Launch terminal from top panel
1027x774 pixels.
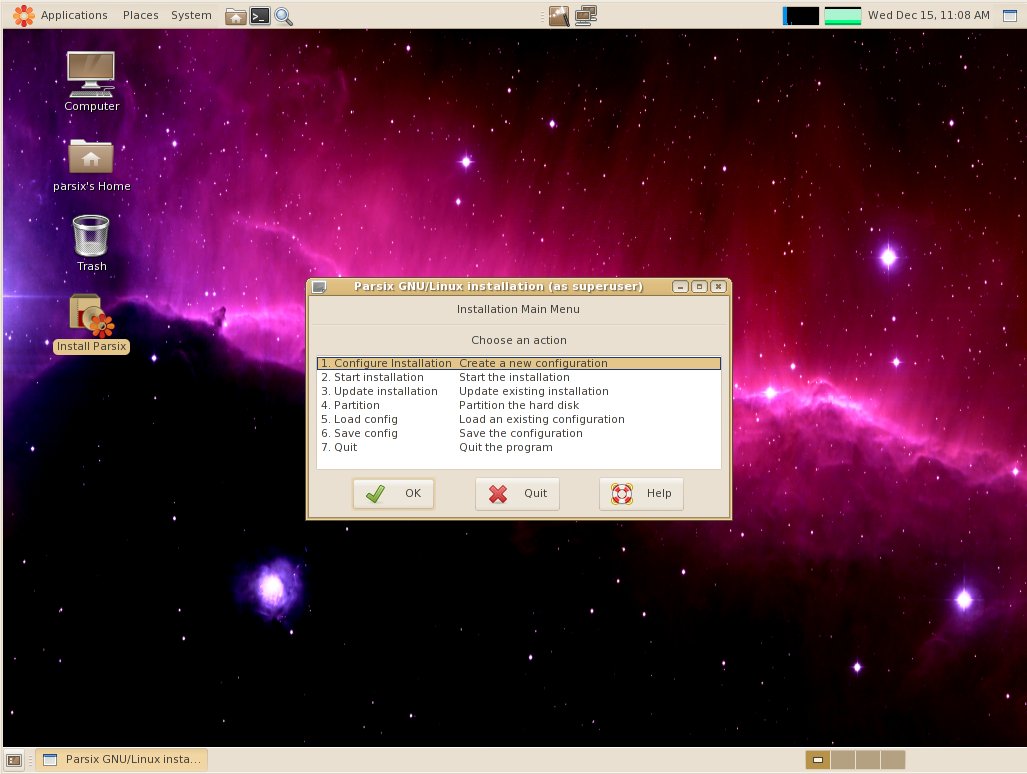click(x=260, y=16)
